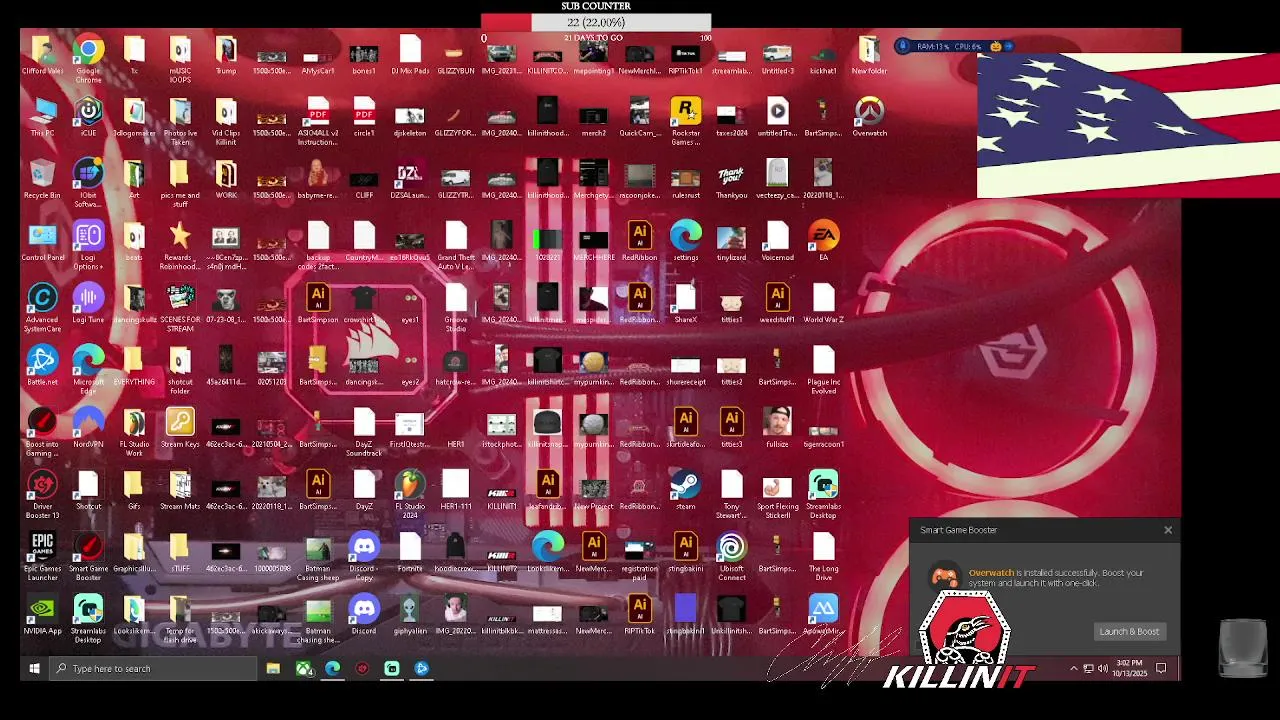
Task: Open the This PC icon
Action: (x=42, y=117)
